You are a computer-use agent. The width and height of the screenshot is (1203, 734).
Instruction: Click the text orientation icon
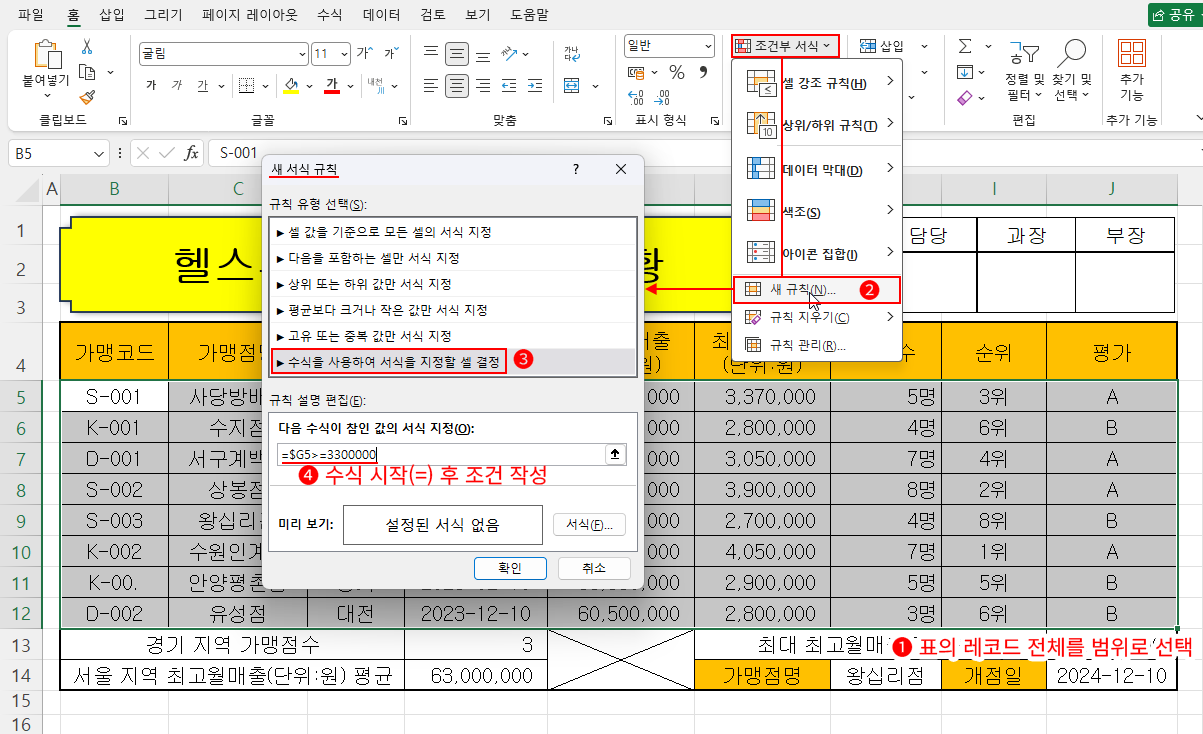(511, 53)
